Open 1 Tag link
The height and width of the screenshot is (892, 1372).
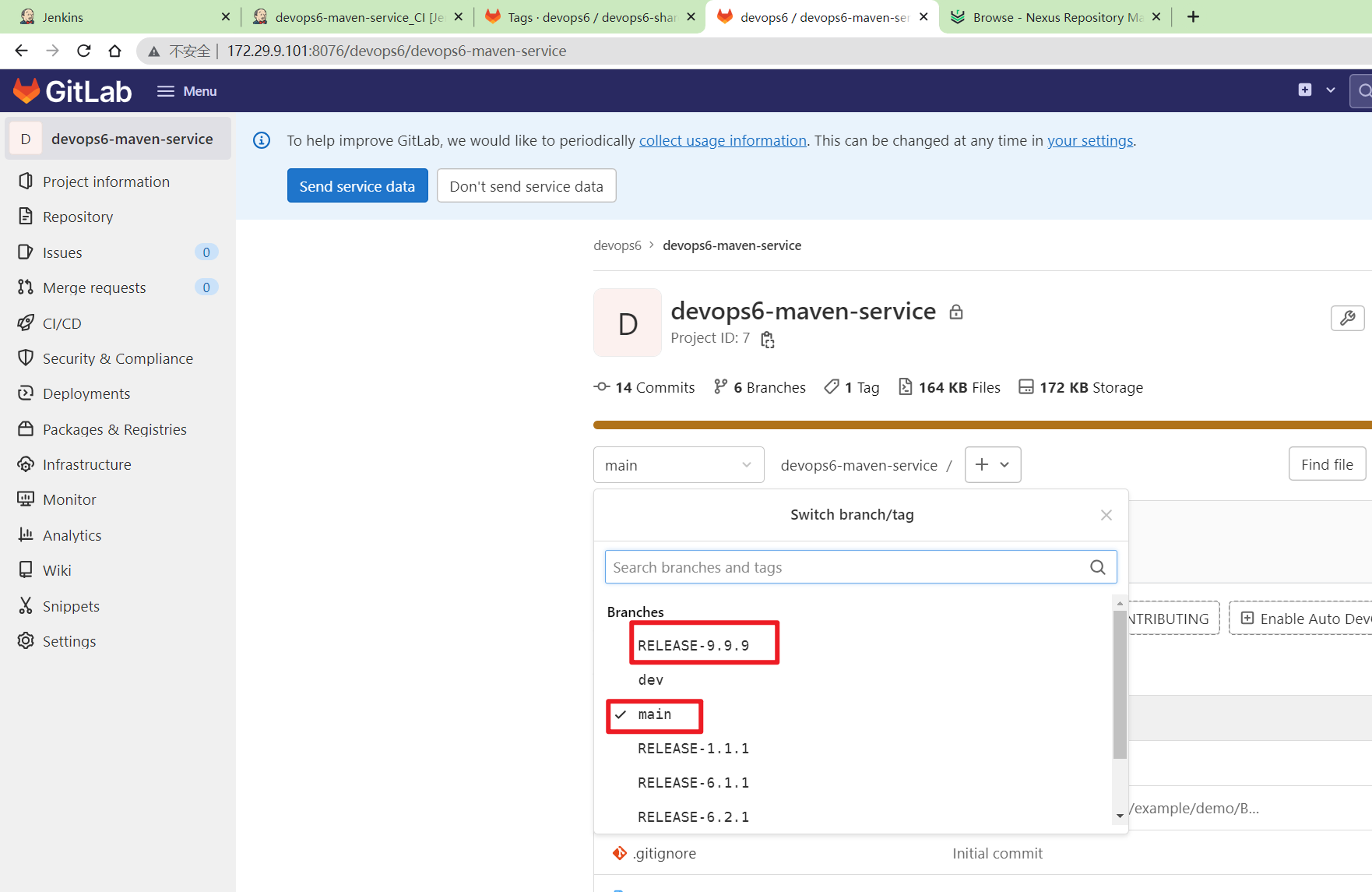(852, 387)
